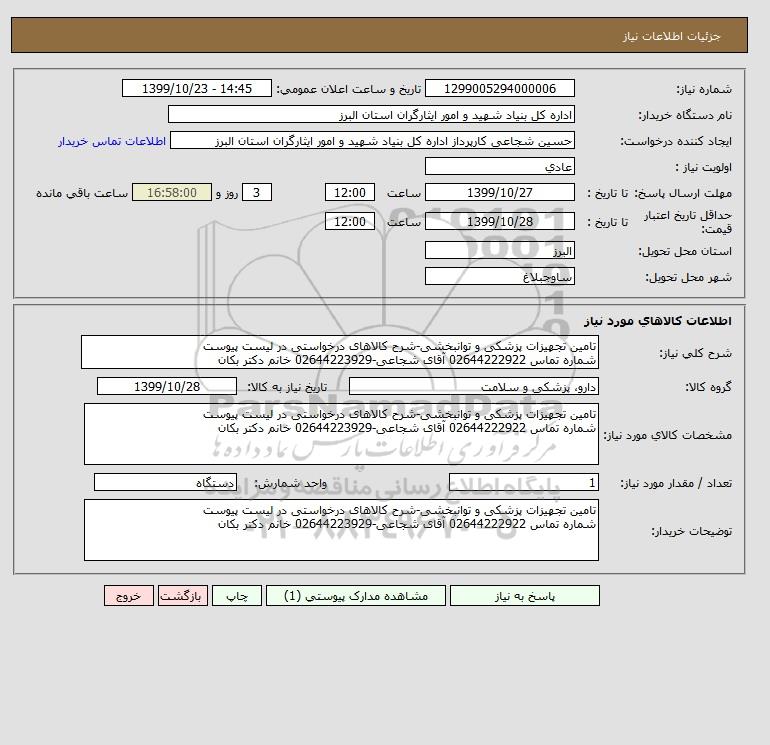Click the توضیحات خریدار text area

pyautogui.click(x=341, y=530)
